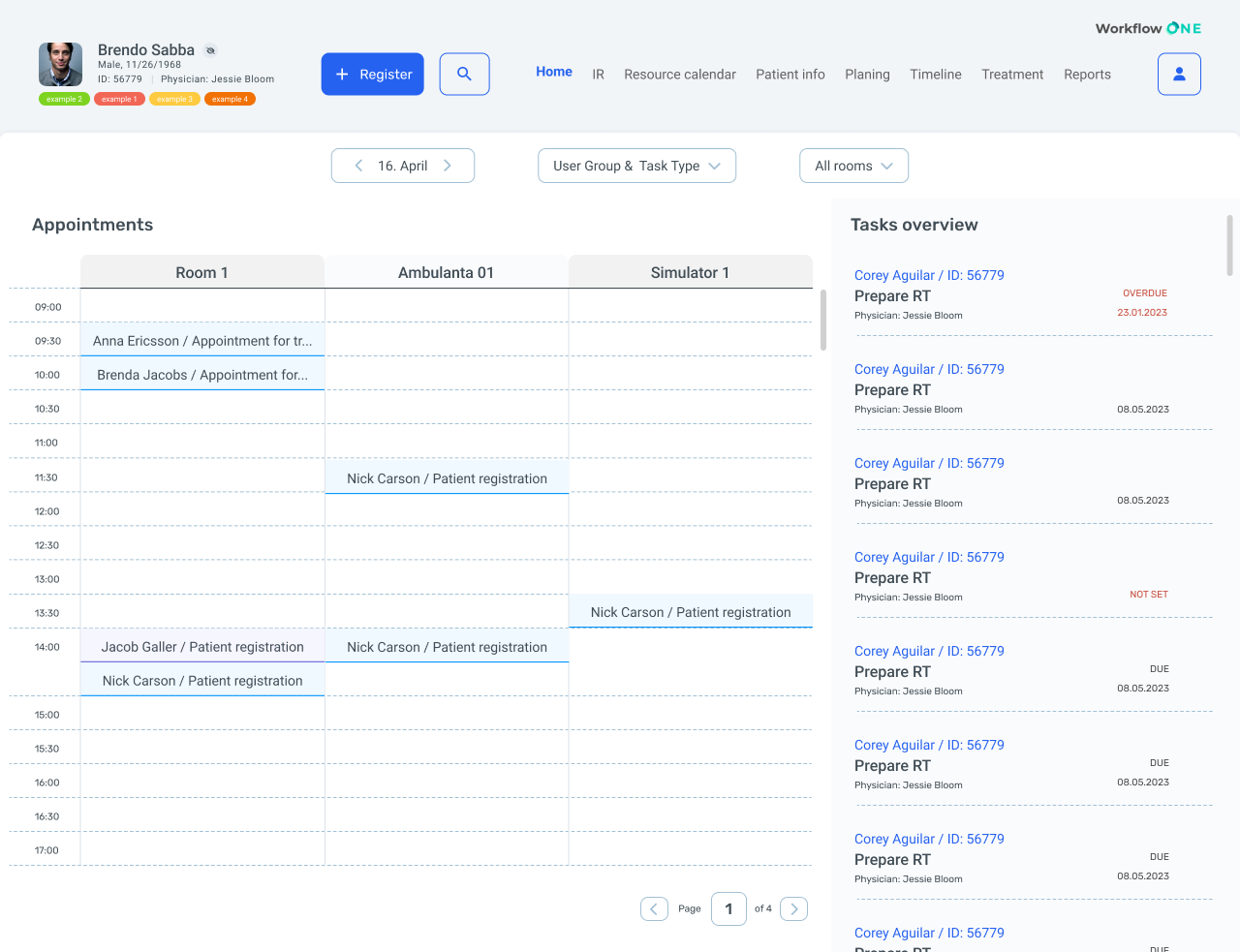The height and width of the screenshot is (952, 1240).
Task: Open the All rooms dropdown
Action: 853,166
